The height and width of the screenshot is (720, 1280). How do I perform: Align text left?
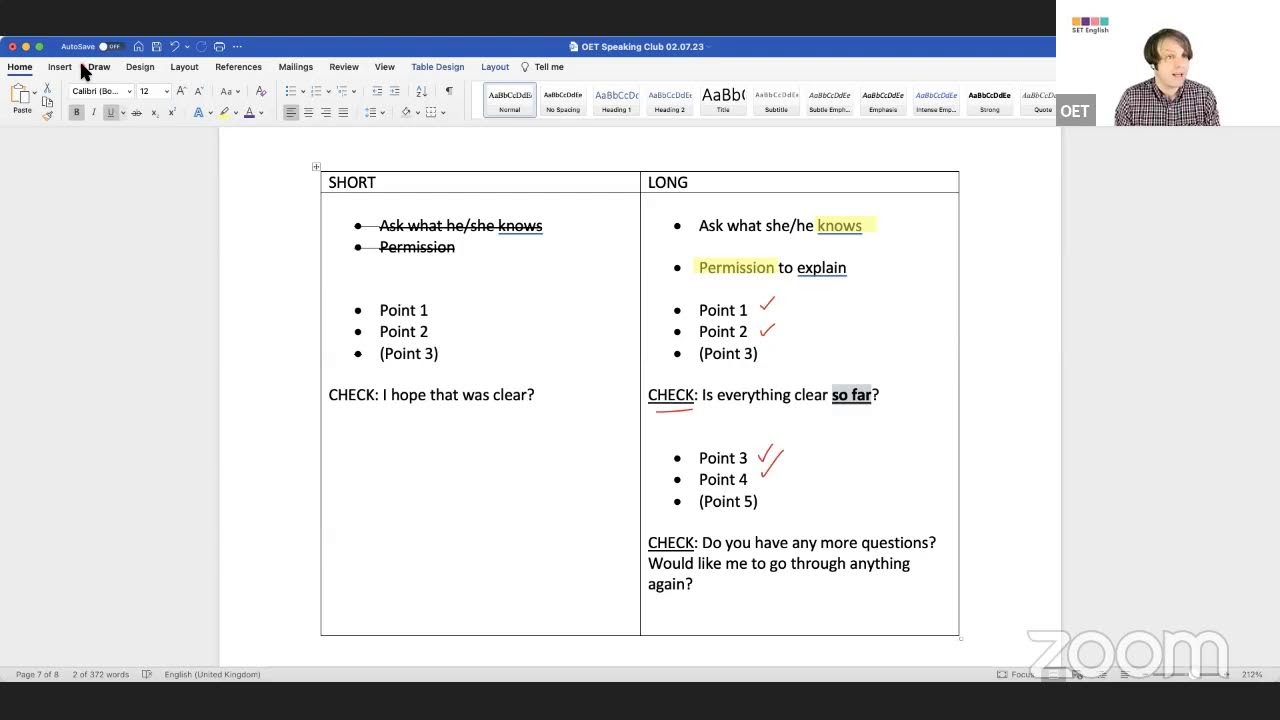(x=291, y=113)
